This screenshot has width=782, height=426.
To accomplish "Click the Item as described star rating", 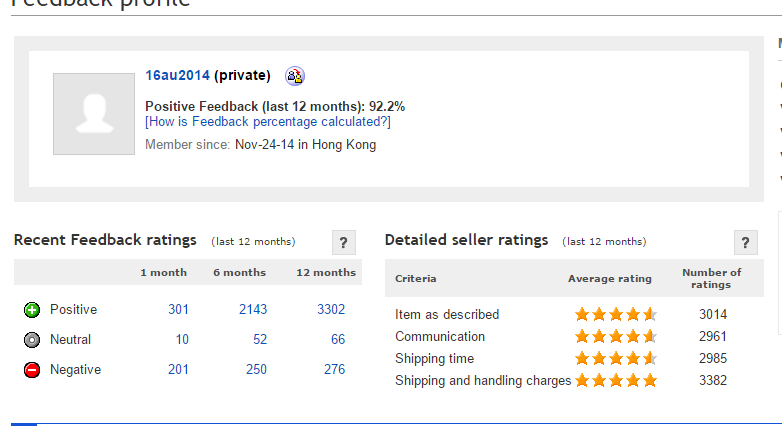I will pos(615,314).
